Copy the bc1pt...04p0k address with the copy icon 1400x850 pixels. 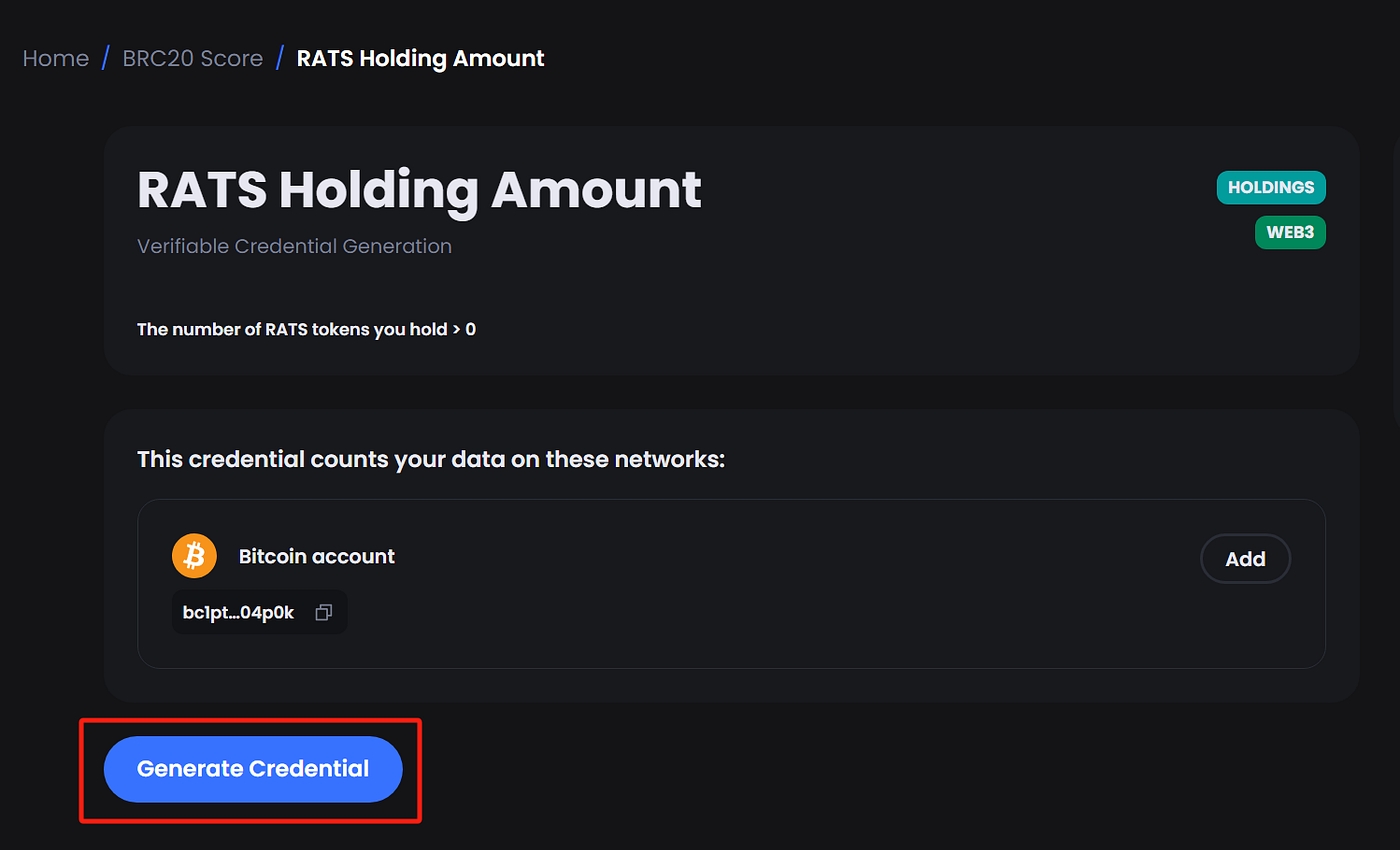323,613
